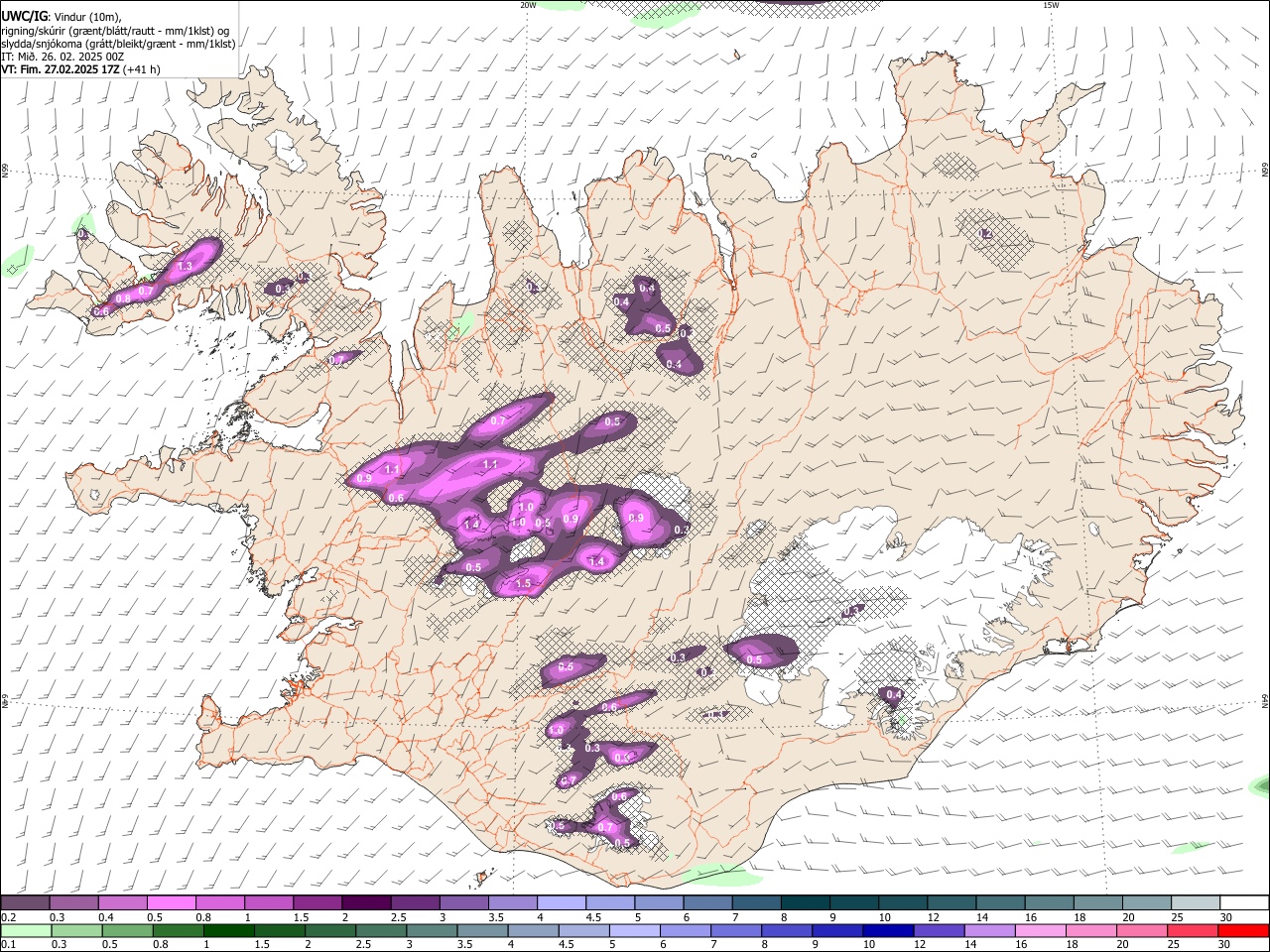
Task: Pick the 1–1.5 darkest green rain legend swatch
Action: pyautogui.click(x=229, y=931)
